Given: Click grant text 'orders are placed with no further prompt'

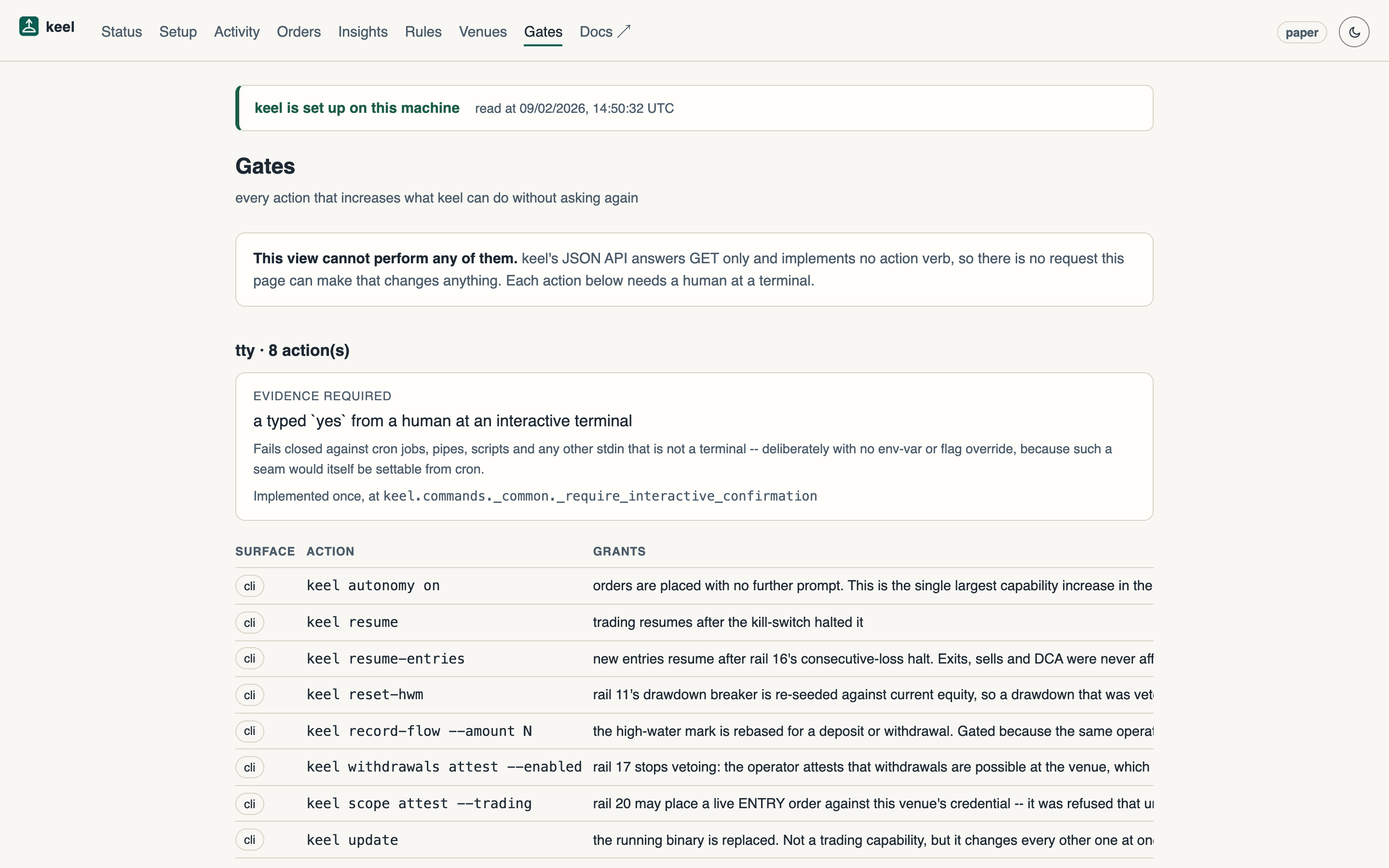Looking at the screenshot, I should point(873,585).
